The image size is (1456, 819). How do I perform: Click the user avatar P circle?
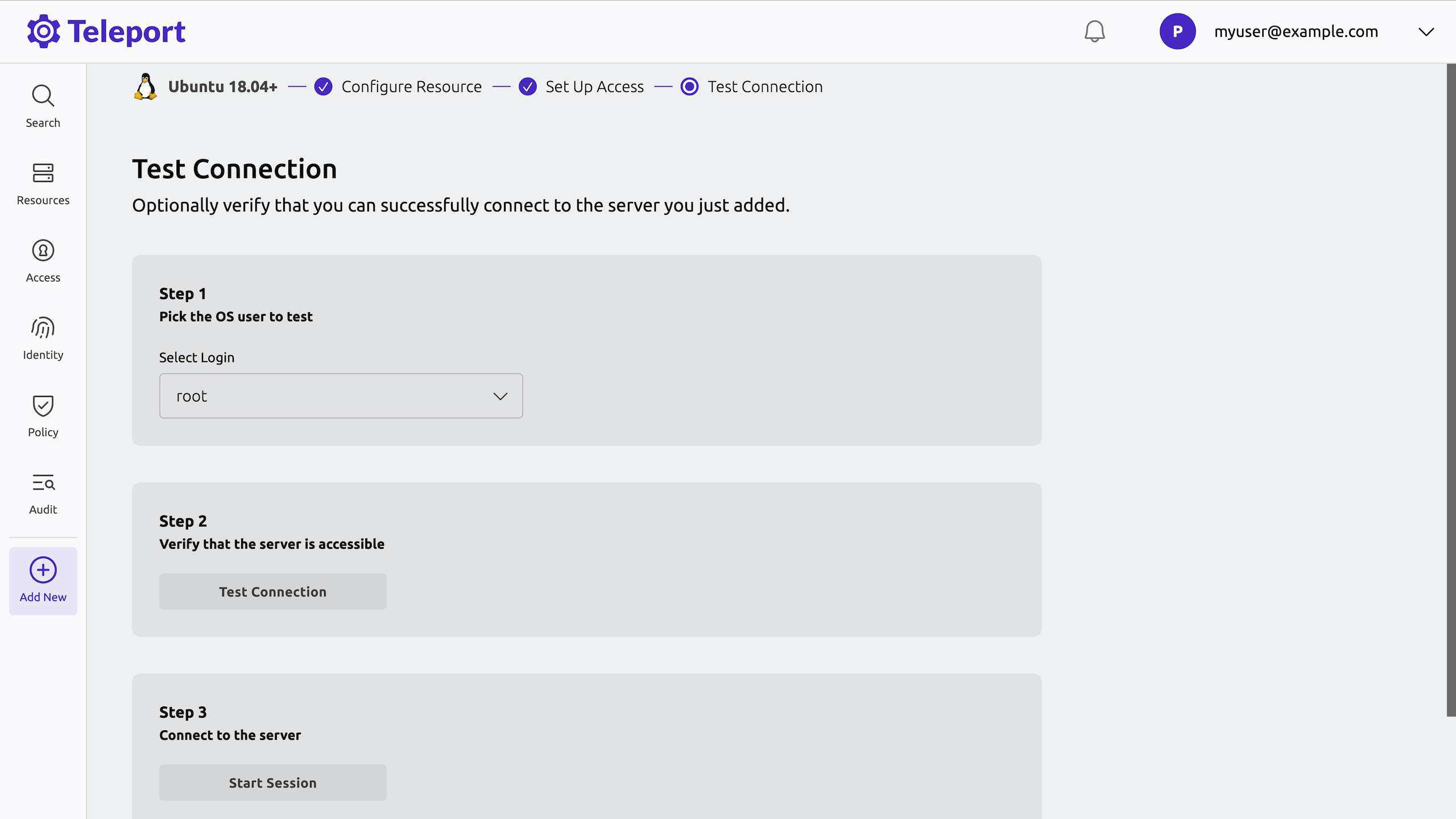pyautogui.click(x=1177, y=31)
